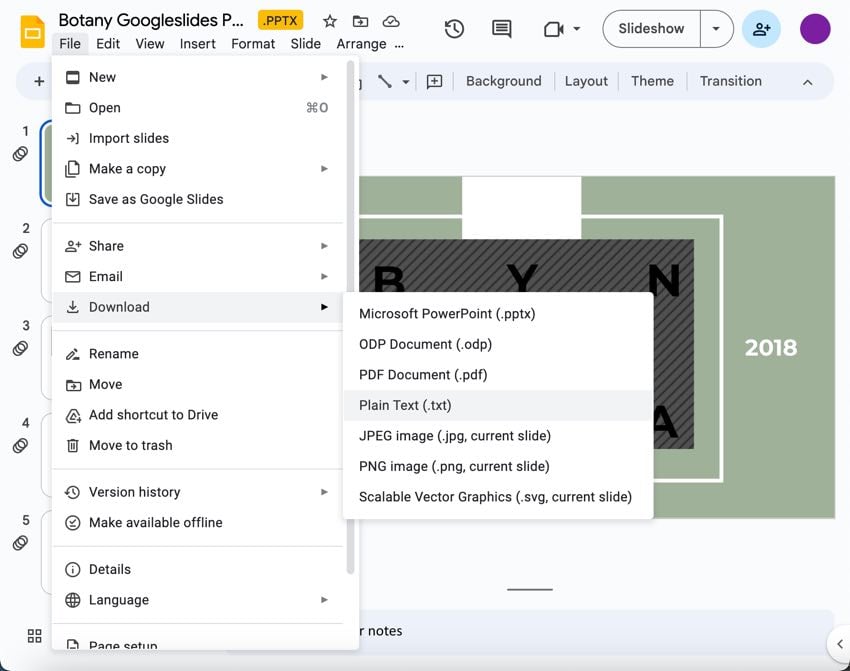Screen dimensions: 850x671
Task: Click the move to folder icon
Action: tap(360, 21)
